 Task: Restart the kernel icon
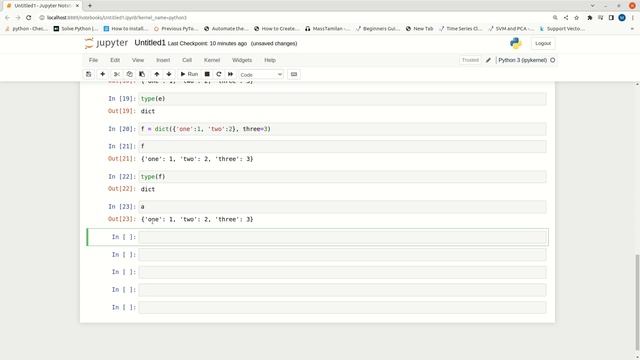(219, 74)
